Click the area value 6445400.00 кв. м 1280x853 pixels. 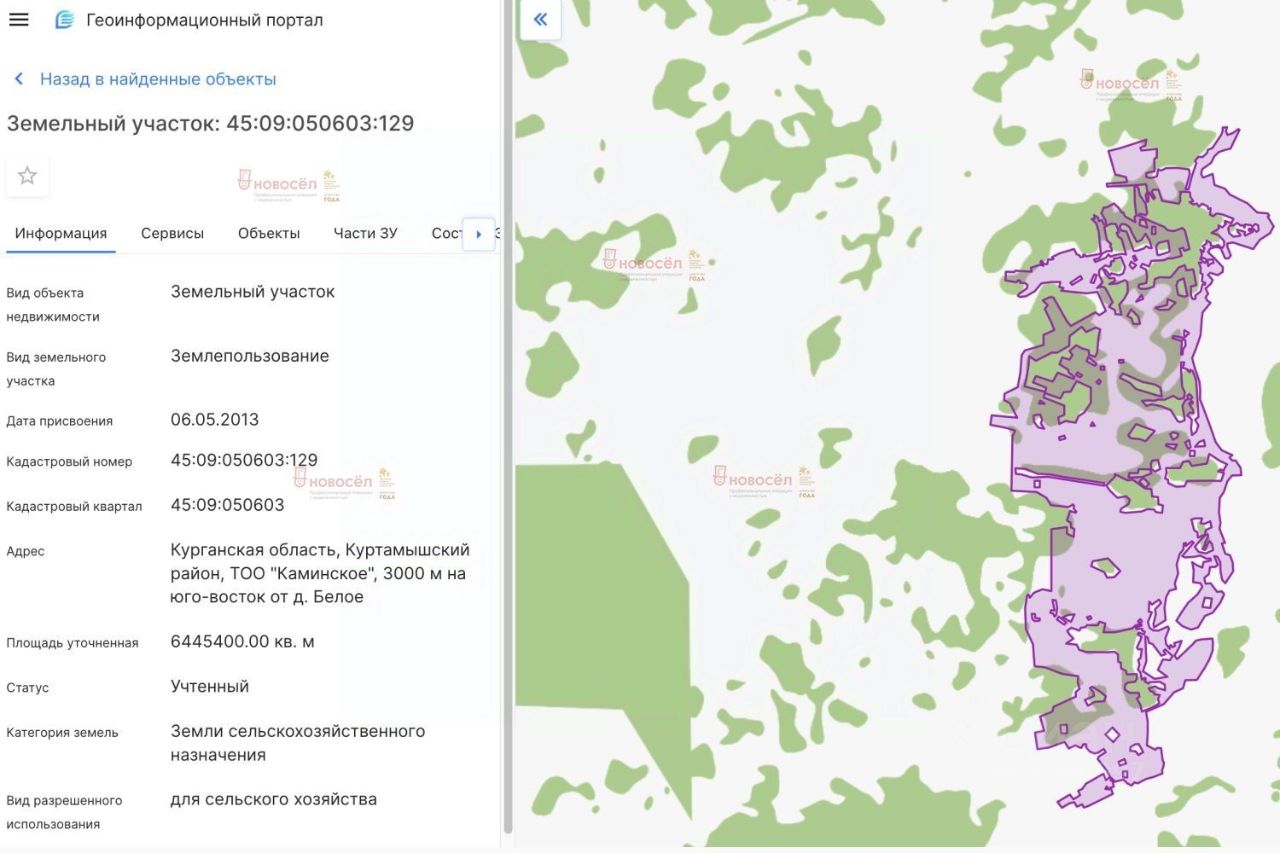click(x=243, y=641)
